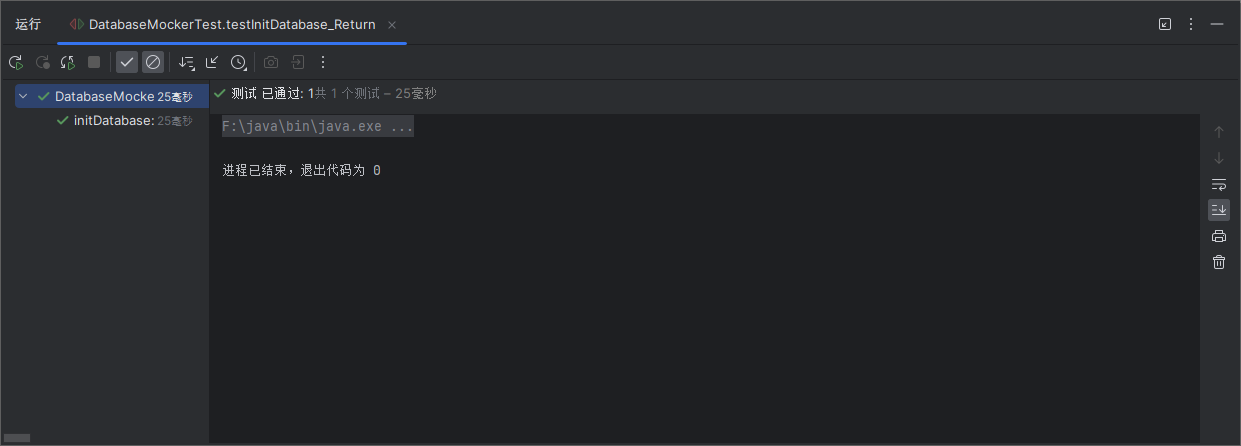This screenshot has width=1241, height=446.
Task: Open the toolbar more options menu
Action: (323, 62)
